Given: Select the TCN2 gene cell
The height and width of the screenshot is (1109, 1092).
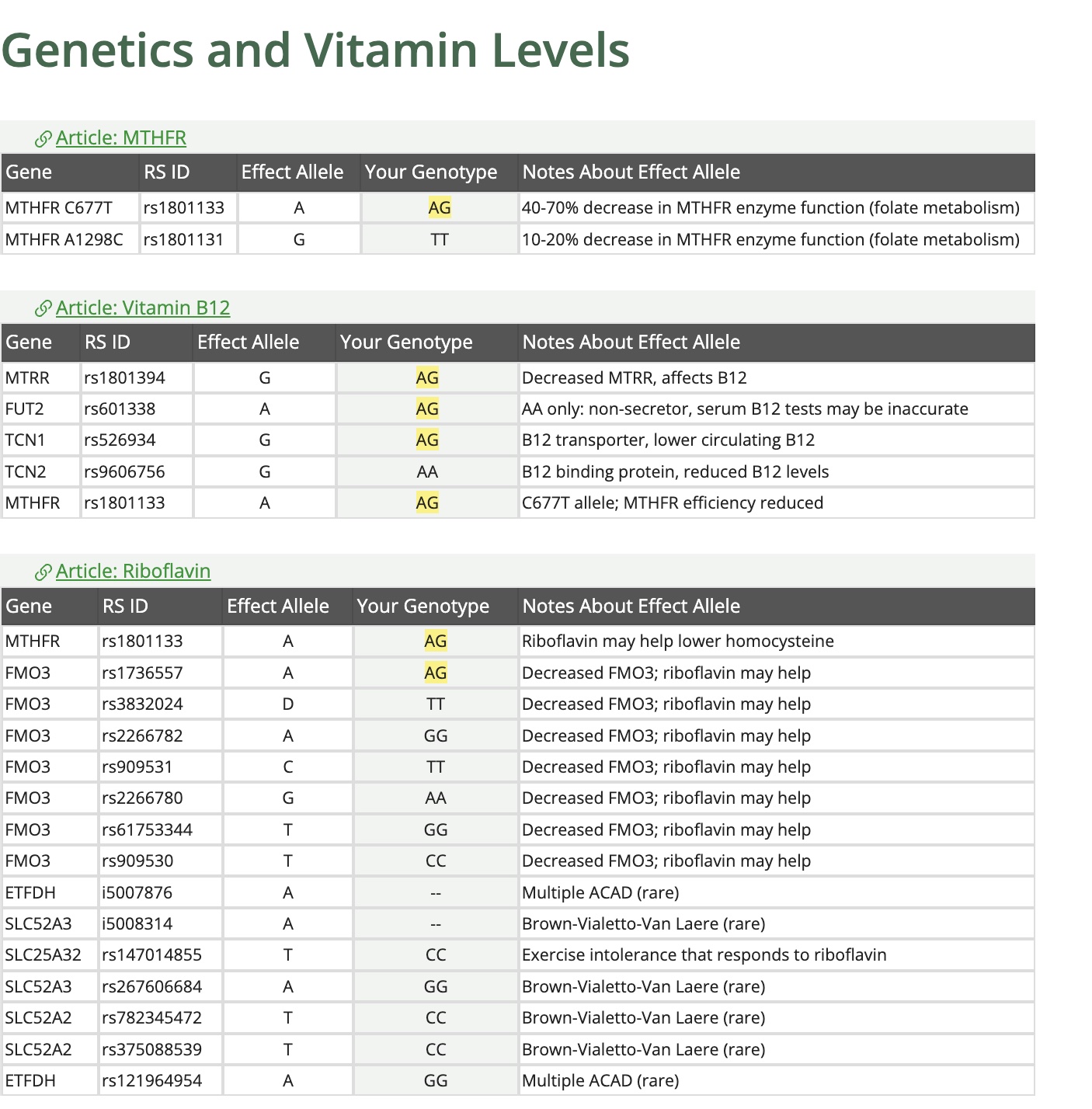Looking at the screenshot, I should click(x=41, y=471).
